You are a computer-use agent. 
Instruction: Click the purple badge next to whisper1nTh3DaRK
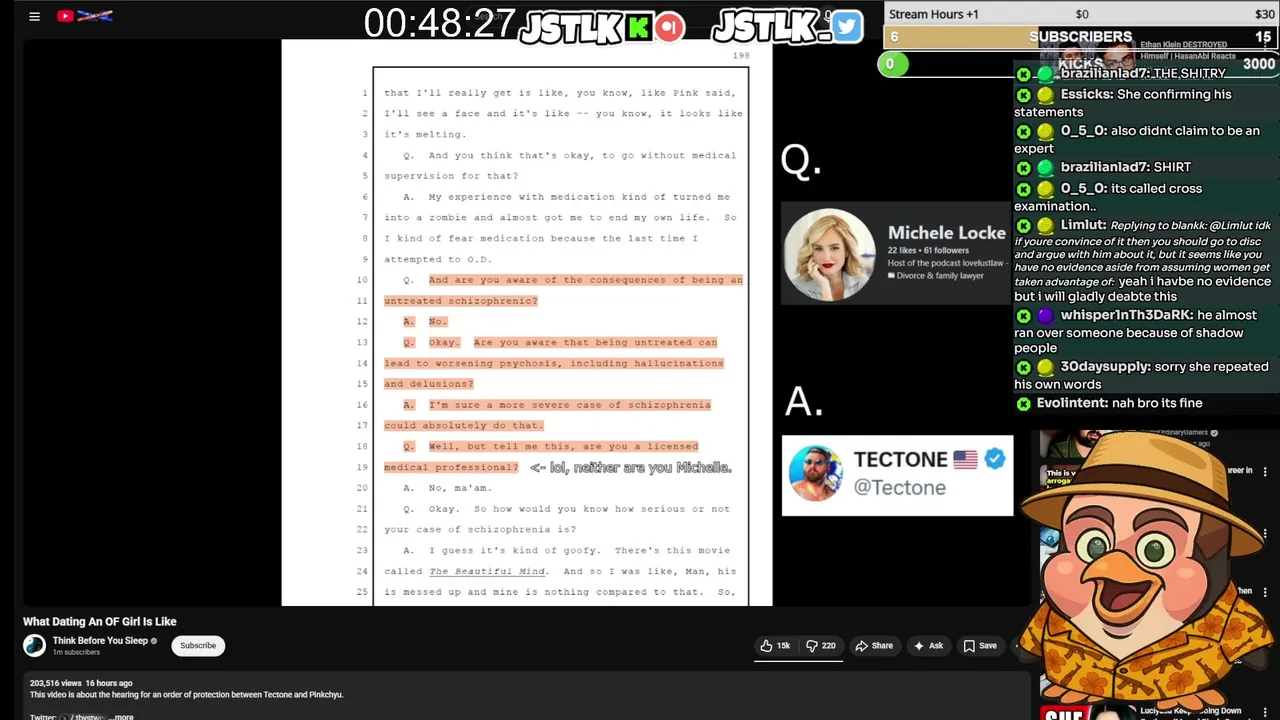(x=1045, y=316)
